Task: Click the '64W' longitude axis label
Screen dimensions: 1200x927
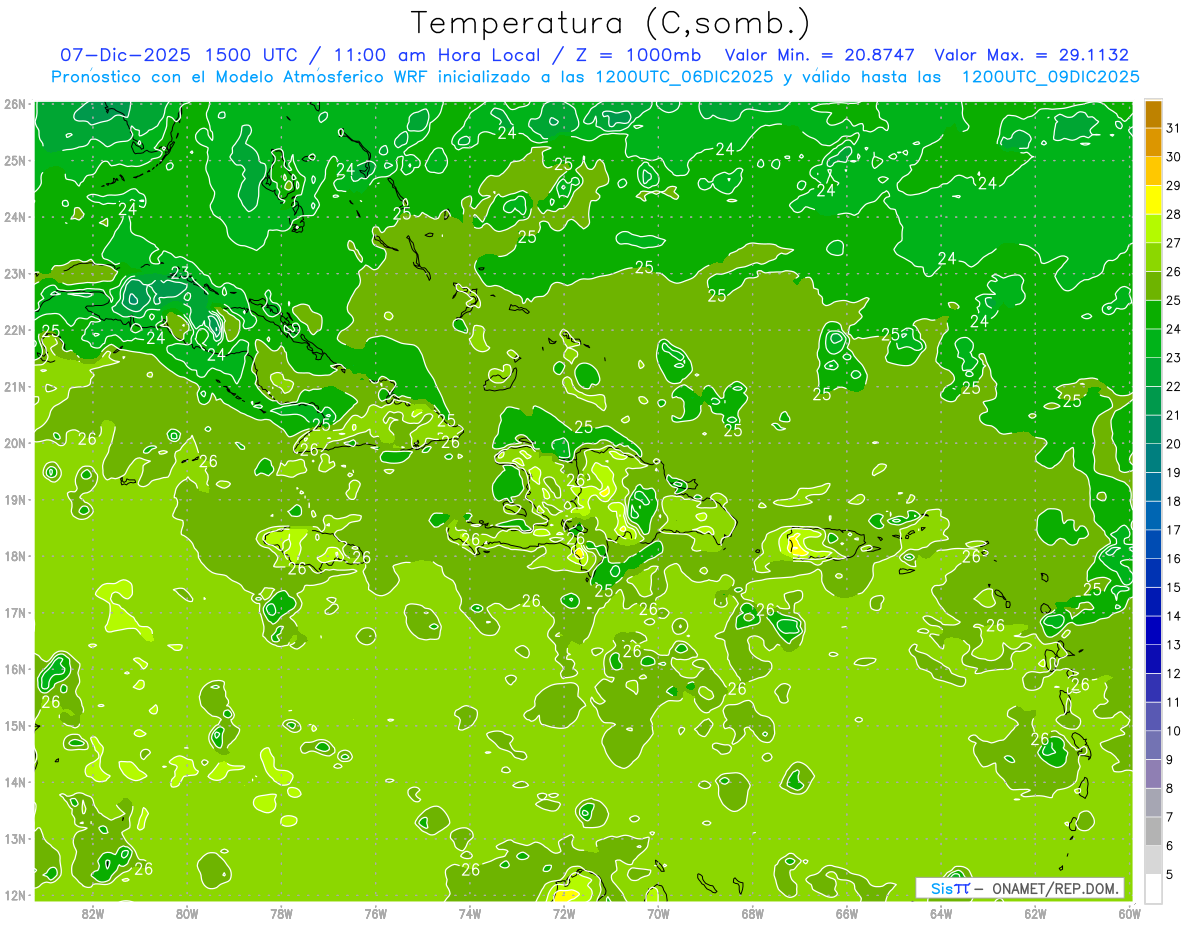Action: [941, 913]
